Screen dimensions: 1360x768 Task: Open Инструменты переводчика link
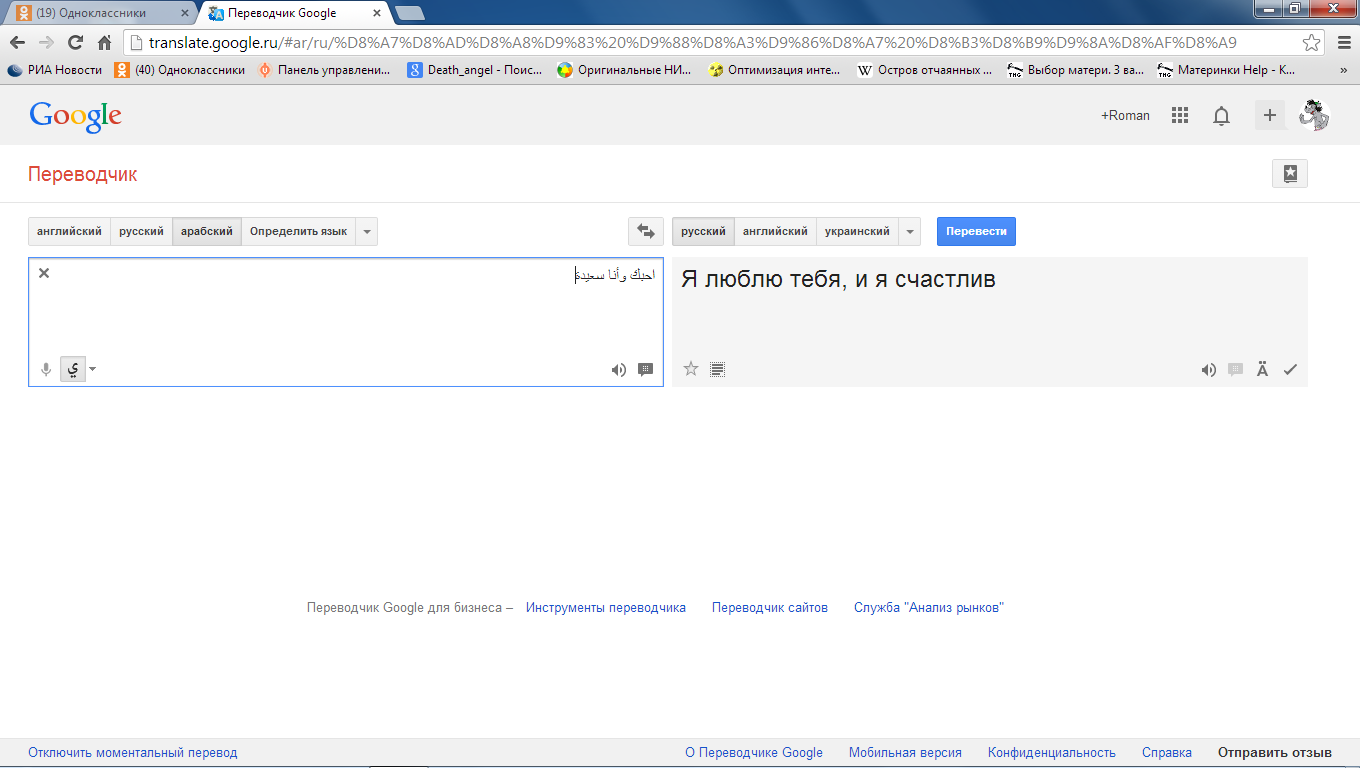point(606,608)
